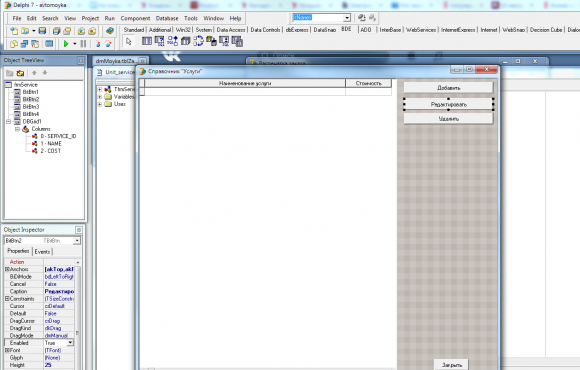Pick the first BDE component in palette

click(147, 41)
